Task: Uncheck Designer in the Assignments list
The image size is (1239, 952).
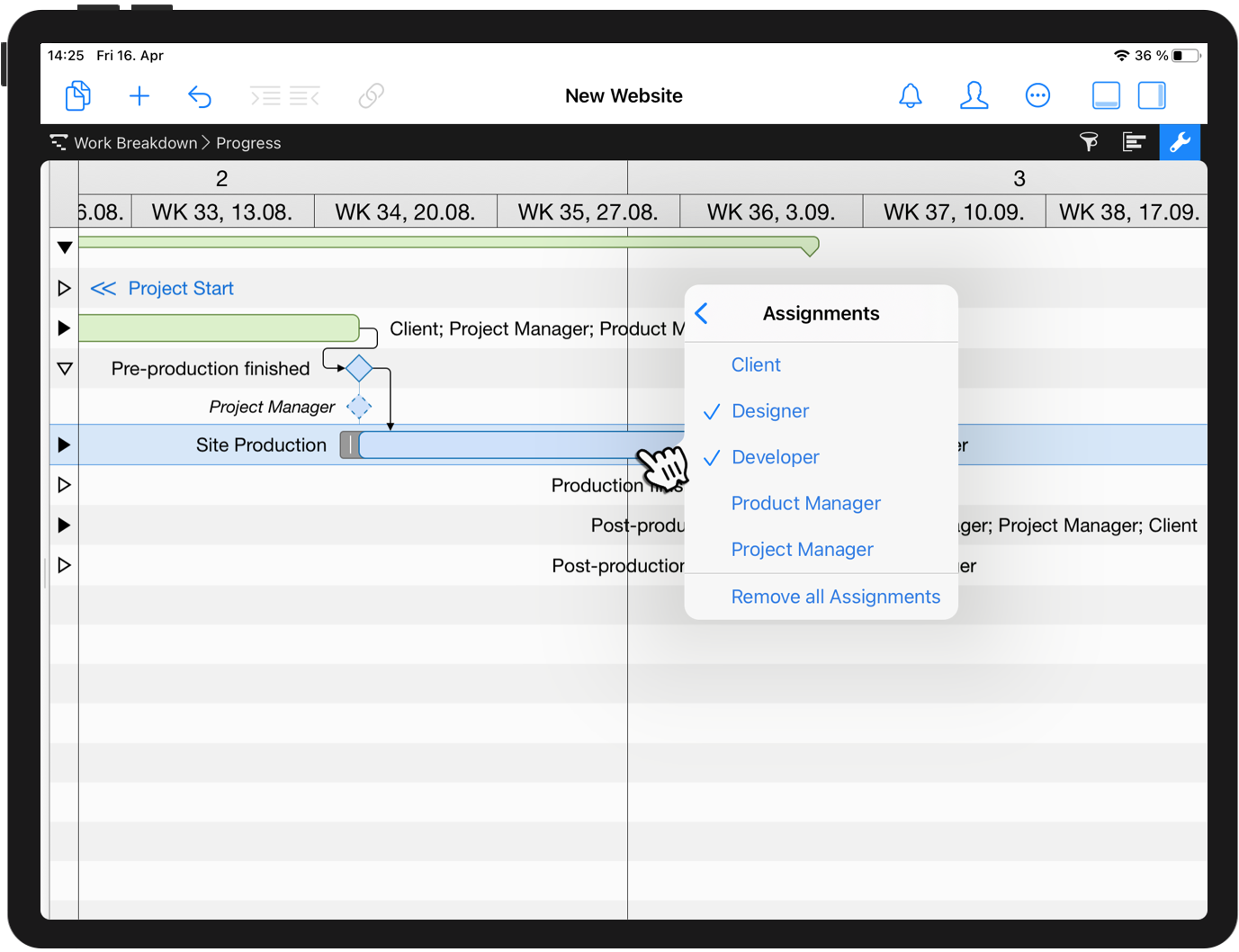Action: click(770, 411)
